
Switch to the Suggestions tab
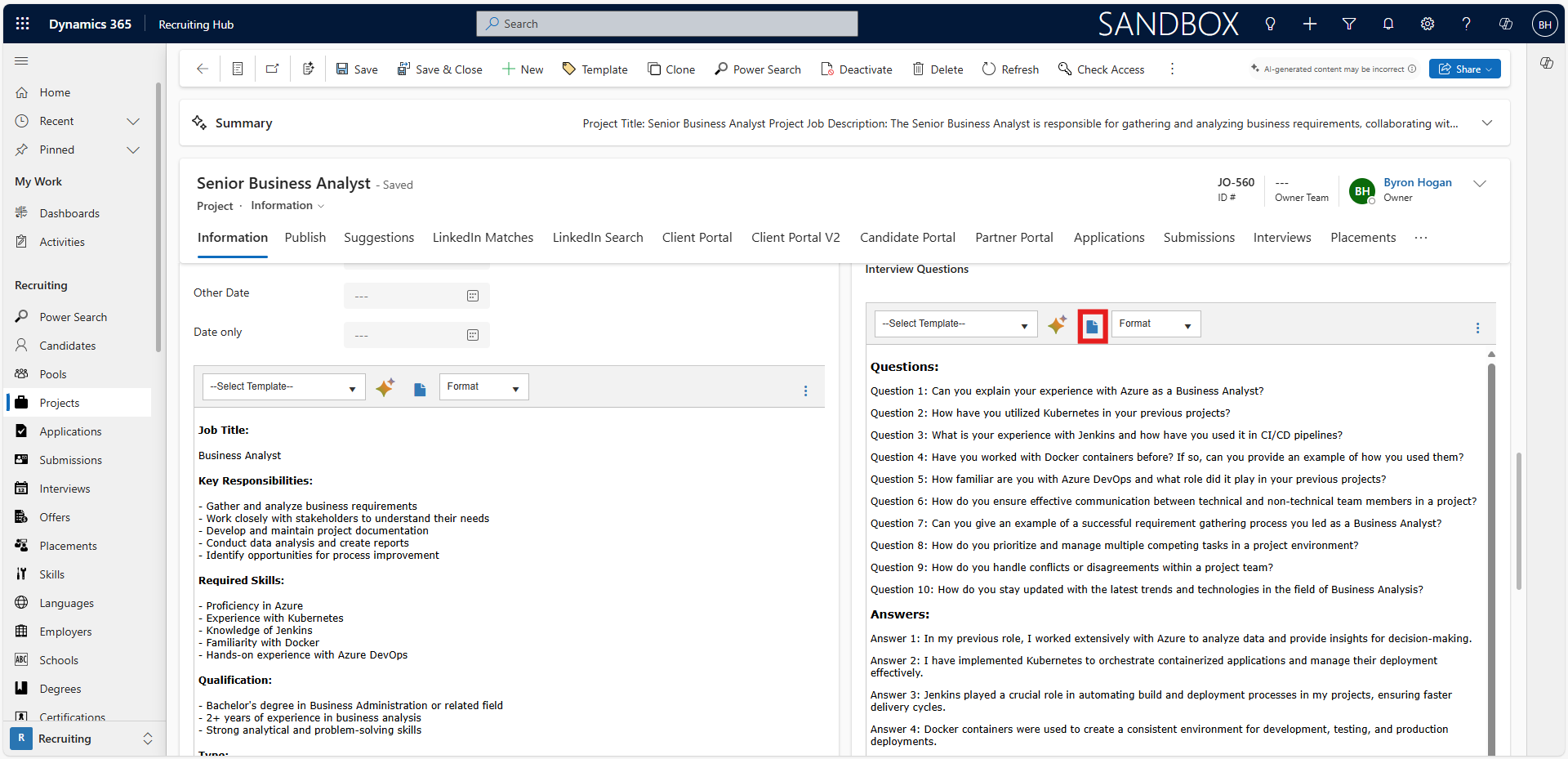pos(379,238)
